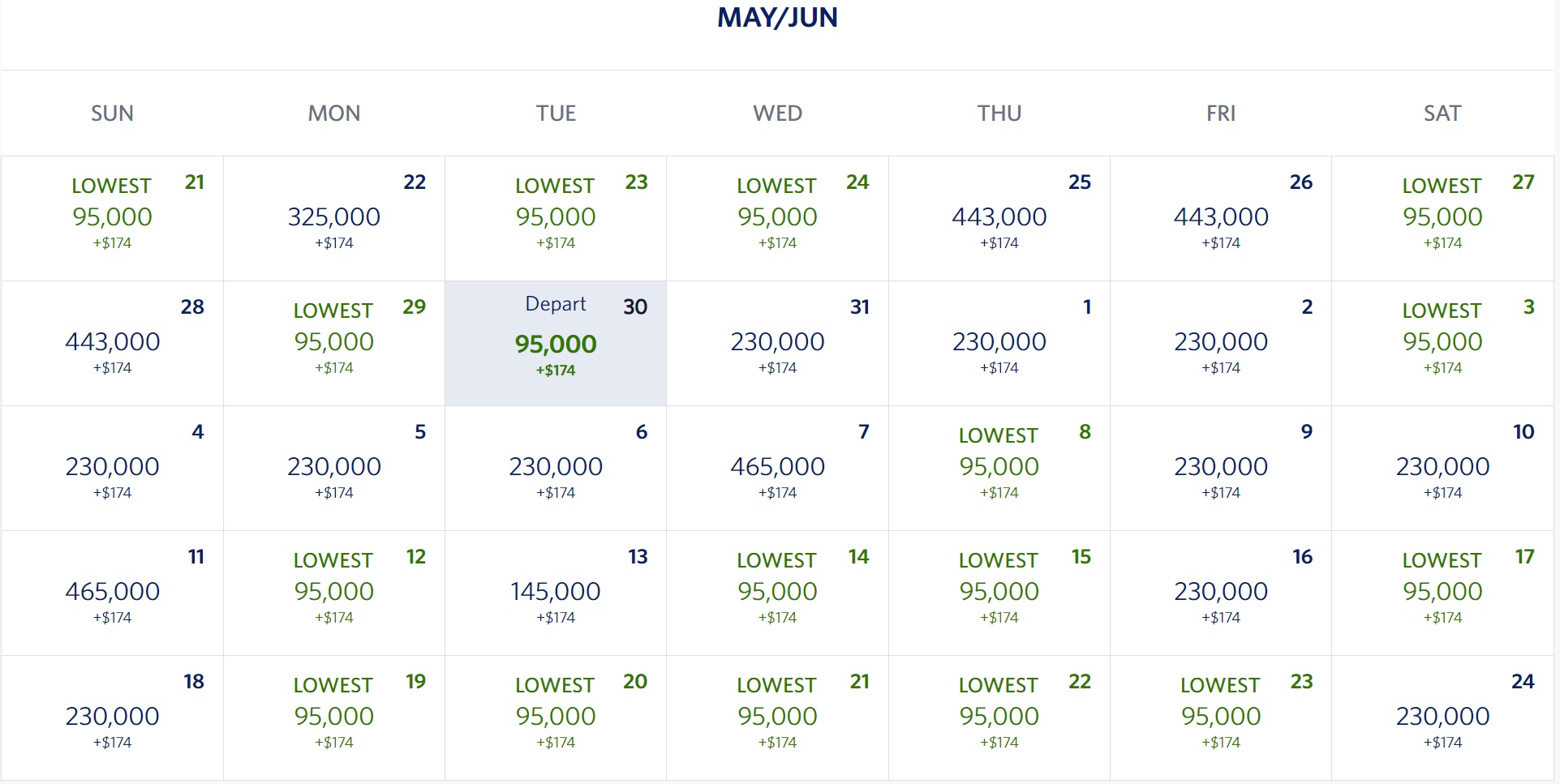Pick Monday June 12 lowest fare
The width and height of the screenshot is (1560, 784).
(x=334, y=593)
